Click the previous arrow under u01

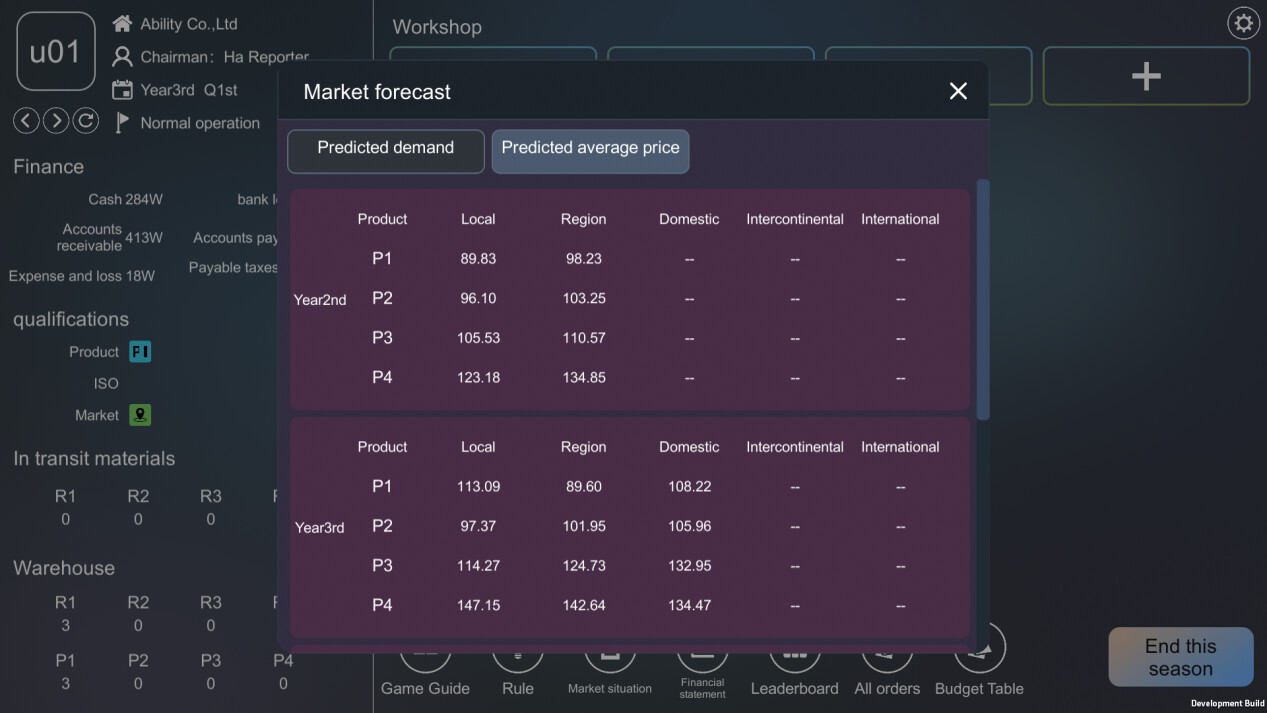coord(26,121)
